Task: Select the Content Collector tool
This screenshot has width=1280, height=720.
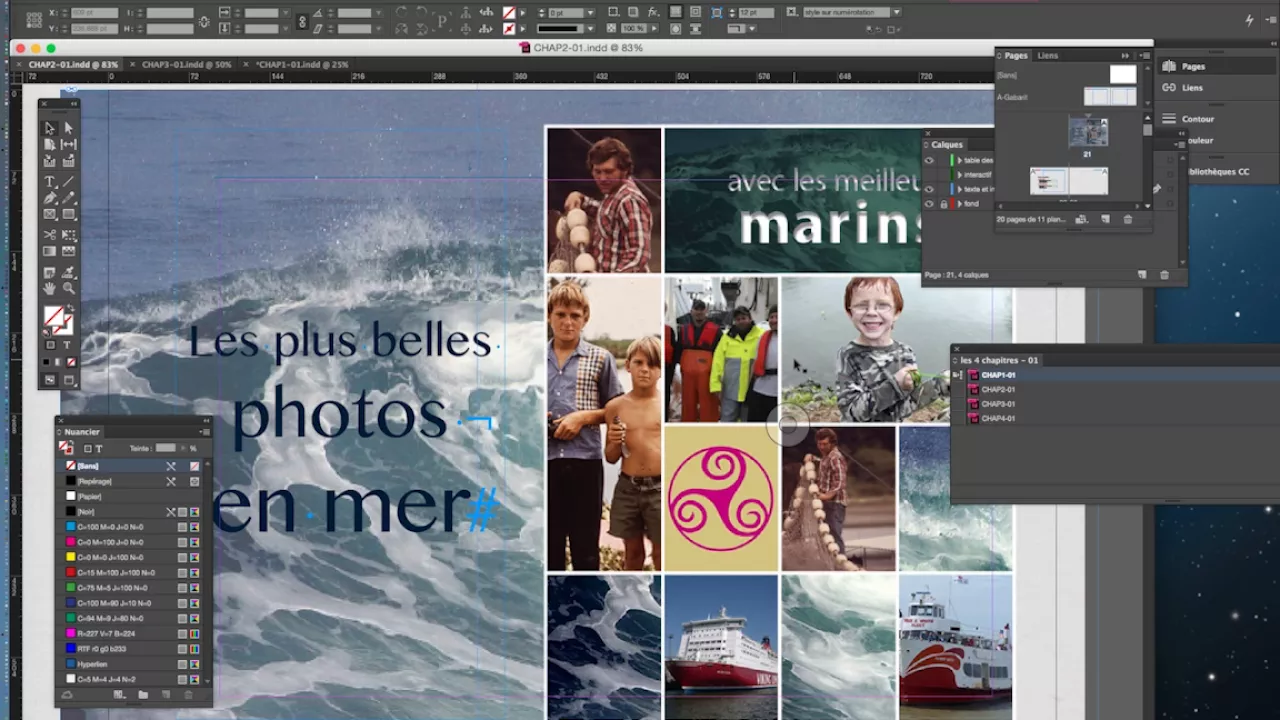Action: [49, 160]
